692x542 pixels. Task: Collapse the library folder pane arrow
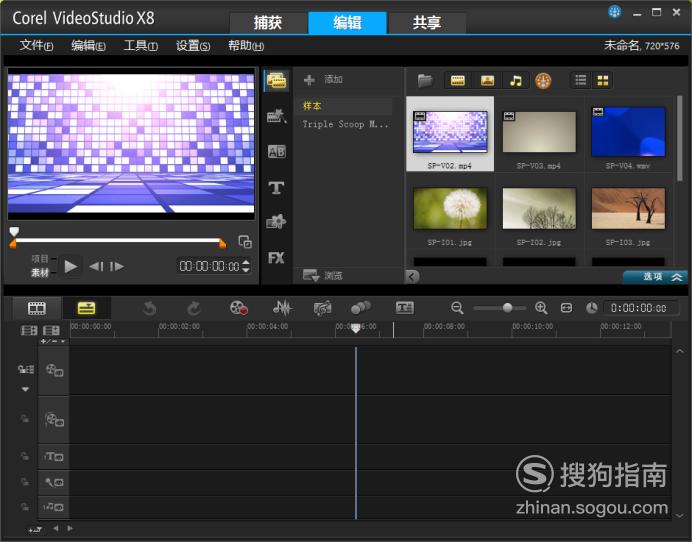click(x=411, y=277)
